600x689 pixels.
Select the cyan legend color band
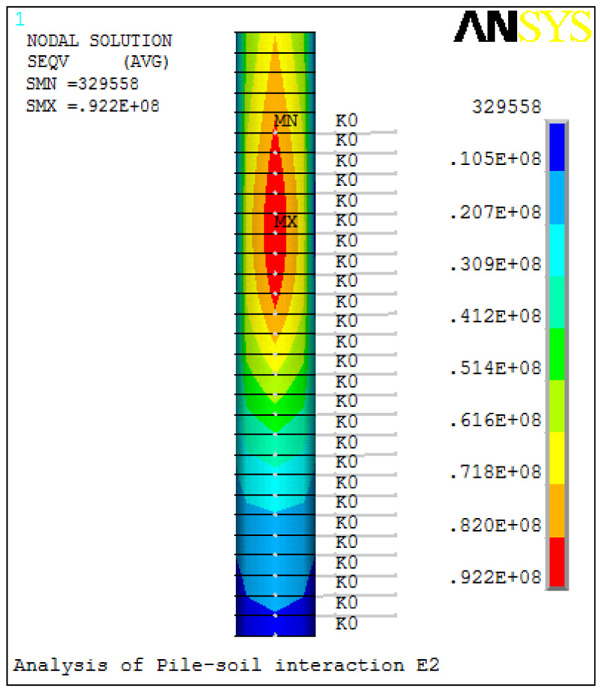[557, 250]
